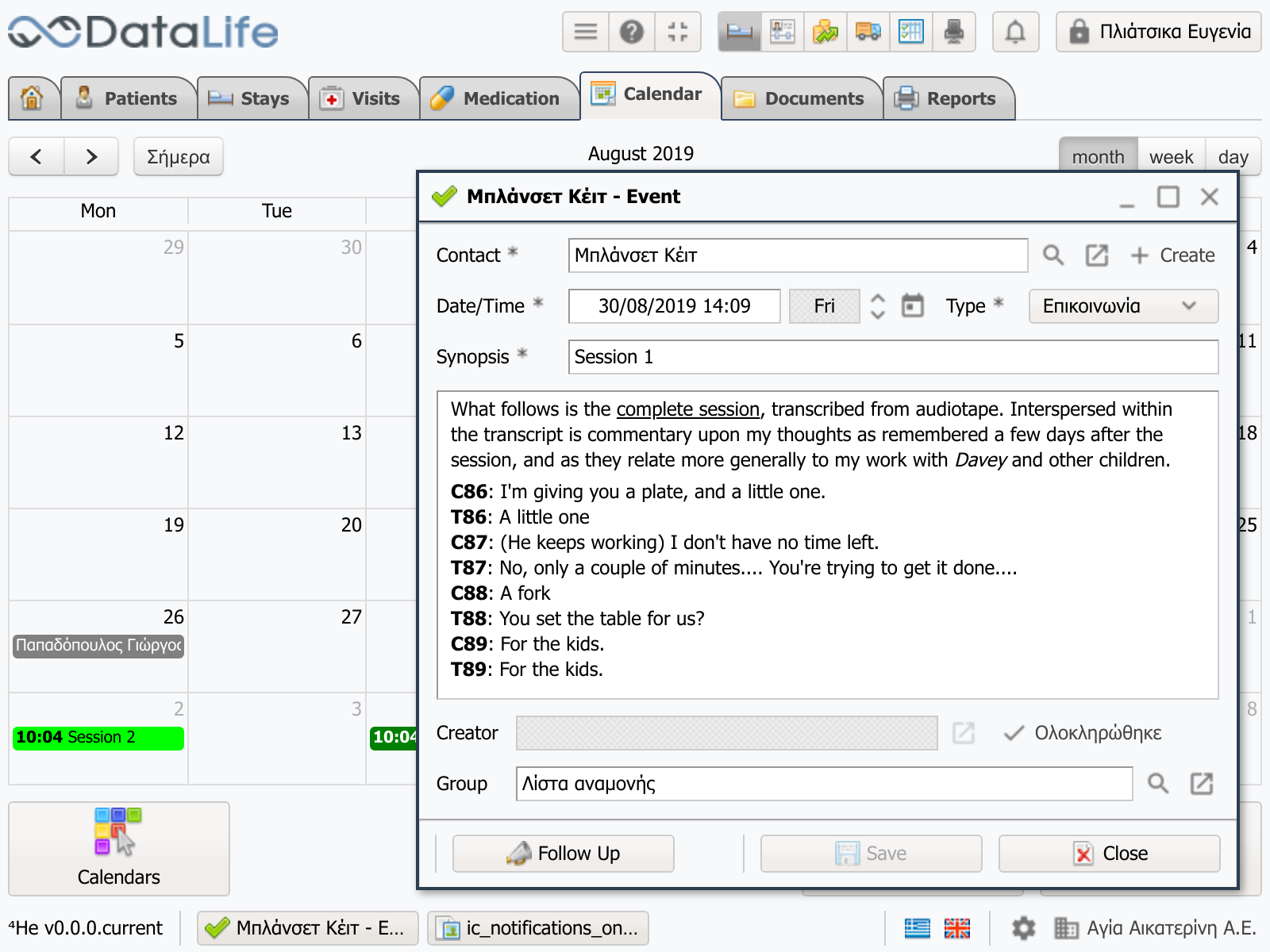
Task: Search contacts with magnifier next to Contact field
Action: point(1053,255)
